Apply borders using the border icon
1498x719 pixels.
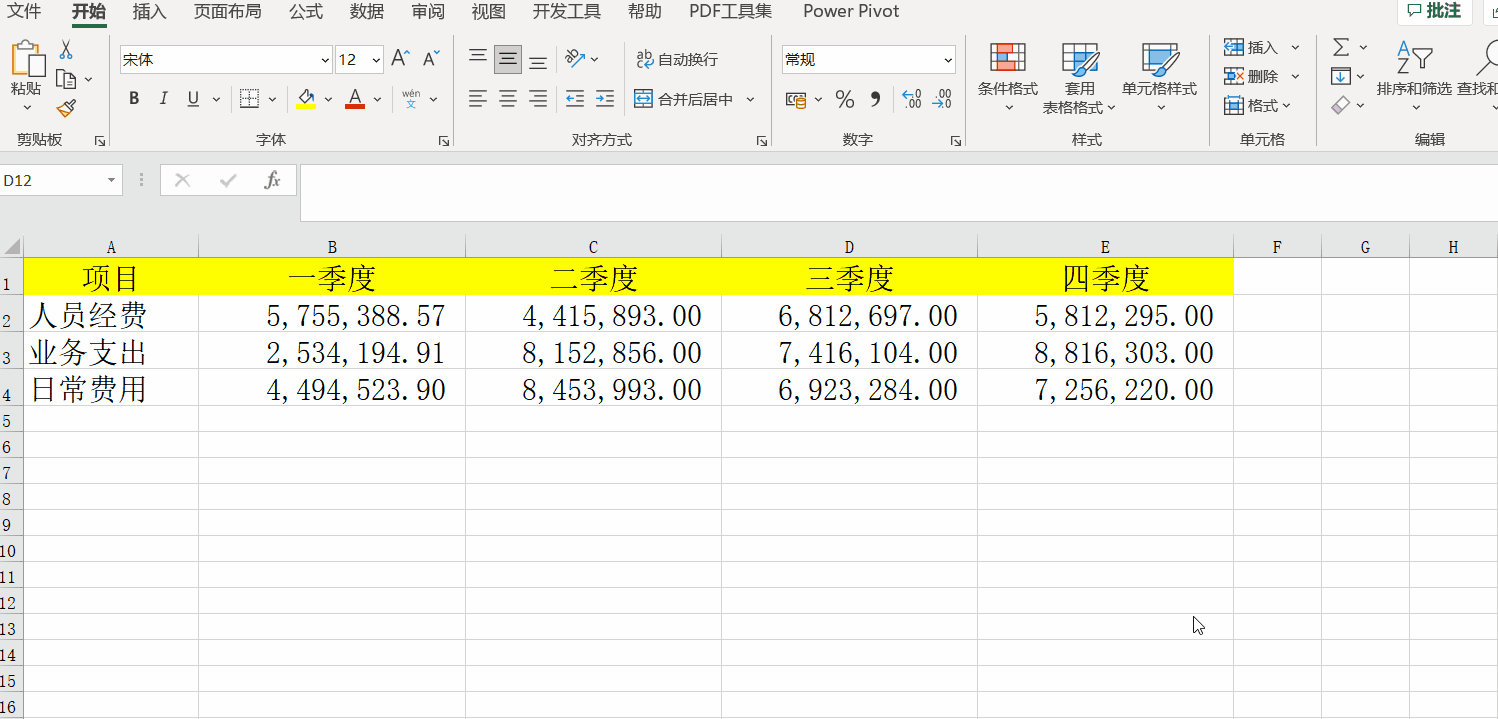248,99
